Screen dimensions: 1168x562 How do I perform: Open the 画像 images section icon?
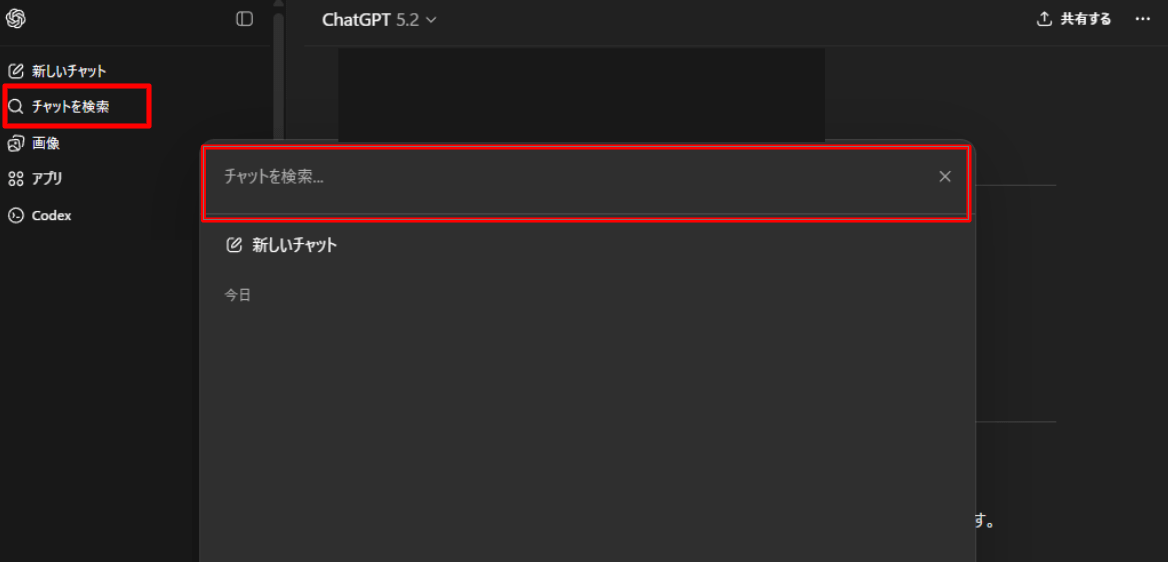16,143
